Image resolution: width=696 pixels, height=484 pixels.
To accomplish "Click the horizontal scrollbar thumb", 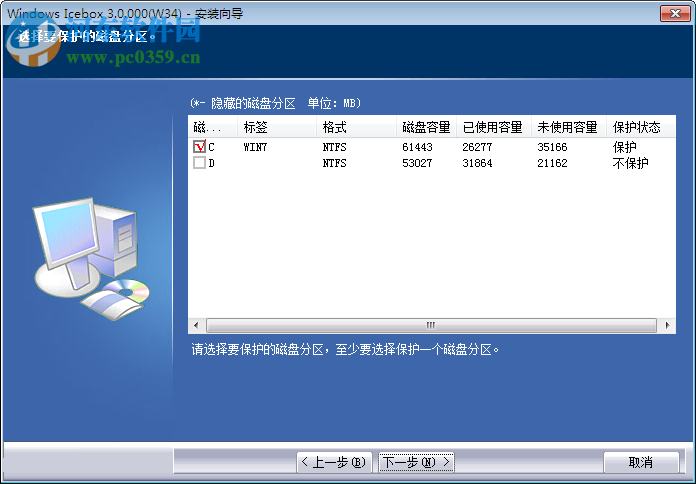I will tap(431, 325).
